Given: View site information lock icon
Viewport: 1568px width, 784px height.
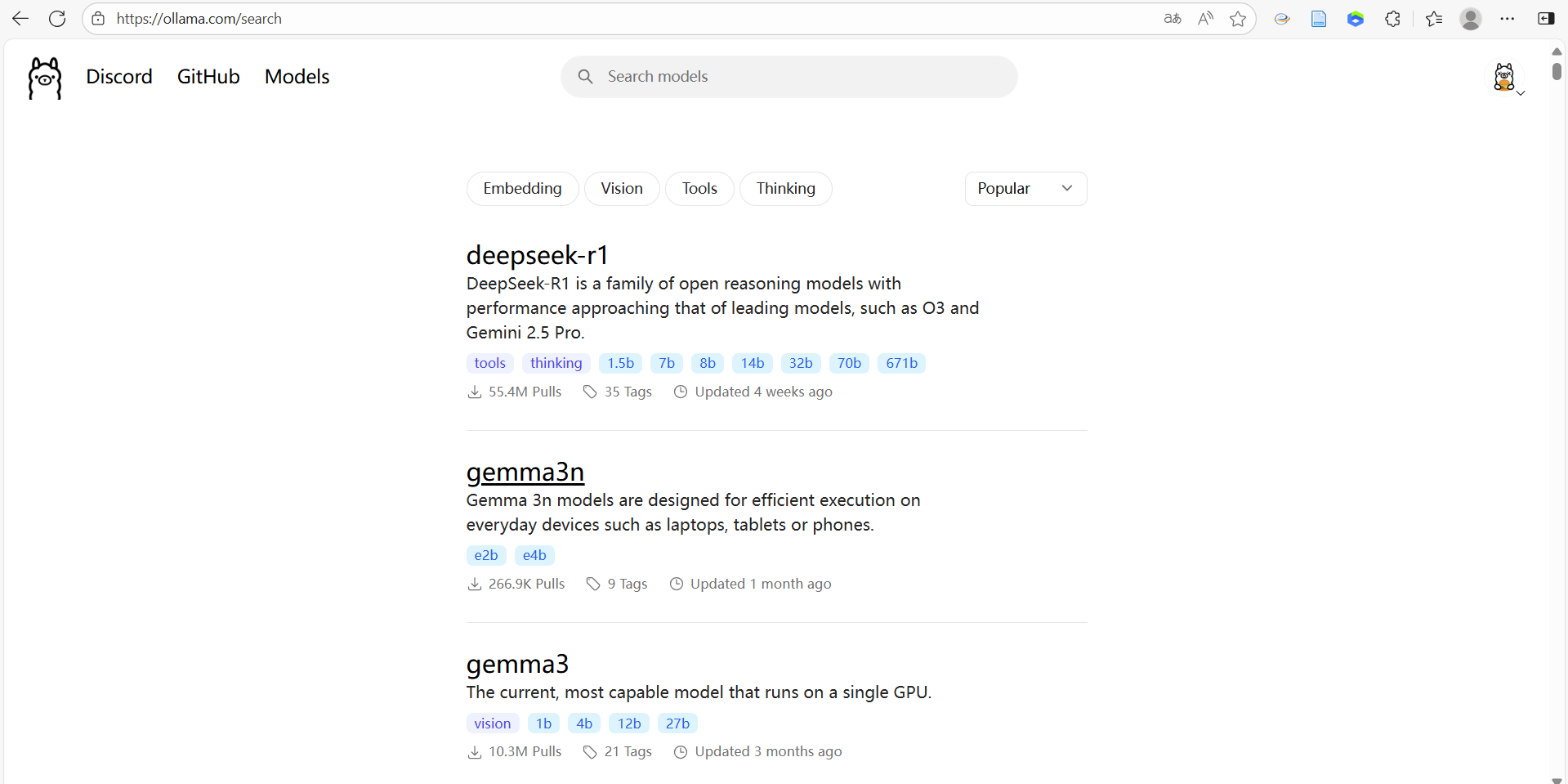Looking at the screenshot, I should (x=98, y=19).
